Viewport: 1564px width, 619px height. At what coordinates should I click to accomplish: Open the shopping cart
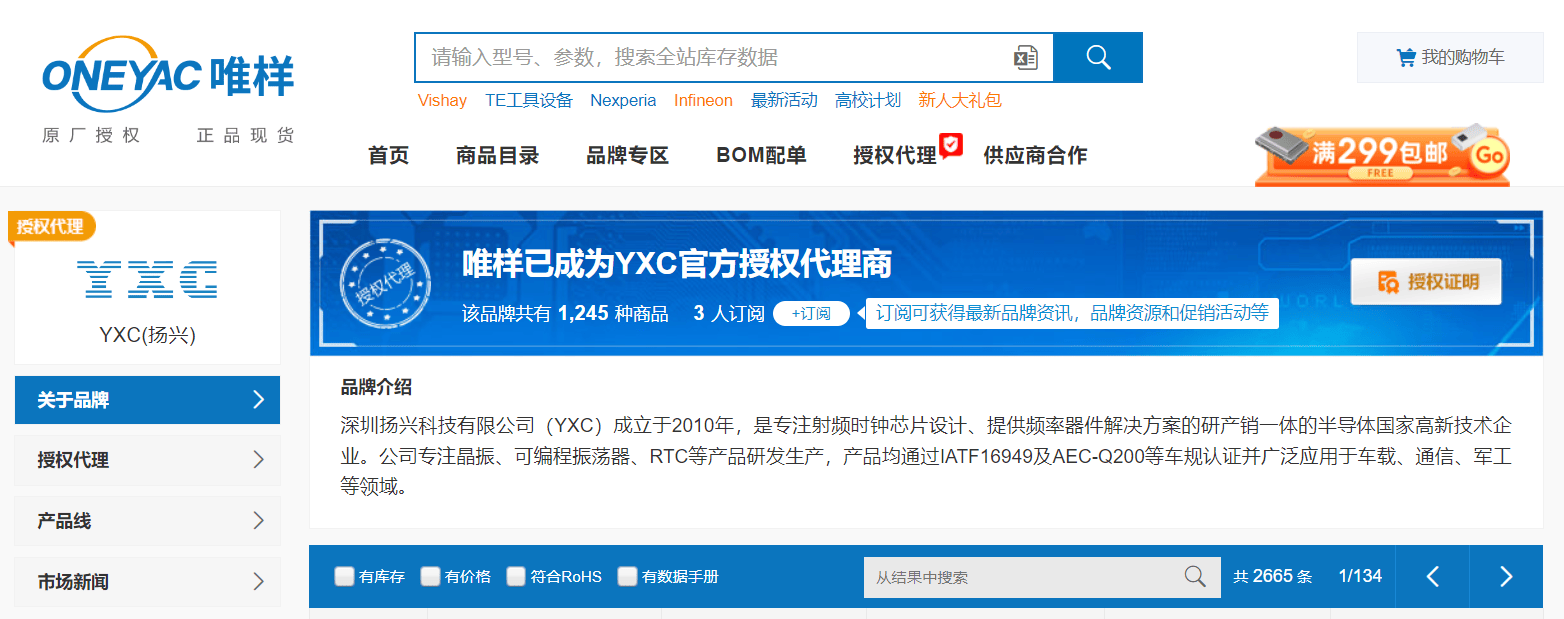pos(1449,58)
